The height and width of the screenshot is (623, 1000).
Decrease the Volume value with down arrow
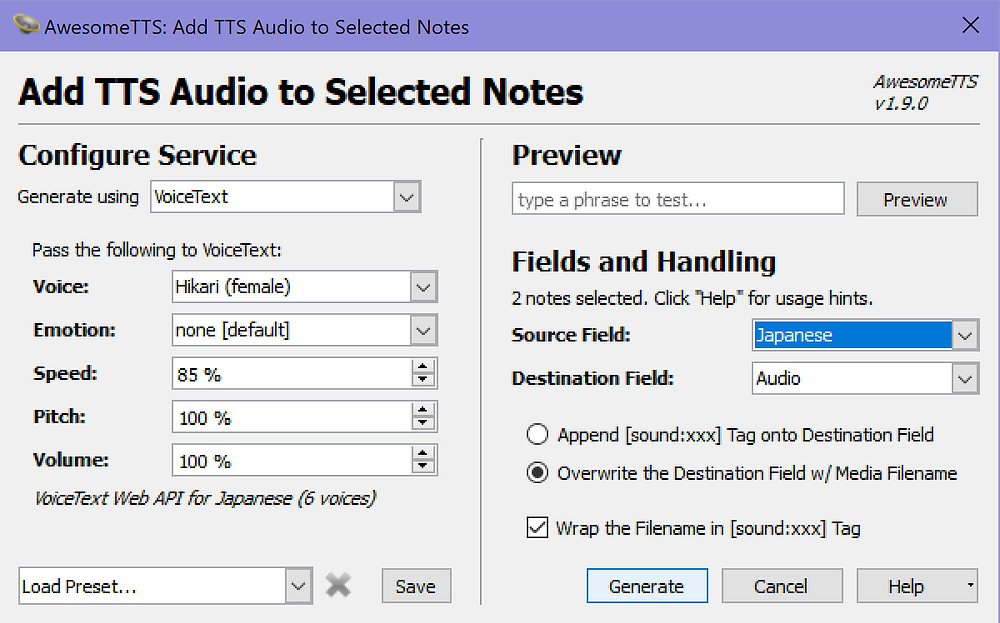tap(423, 467)
